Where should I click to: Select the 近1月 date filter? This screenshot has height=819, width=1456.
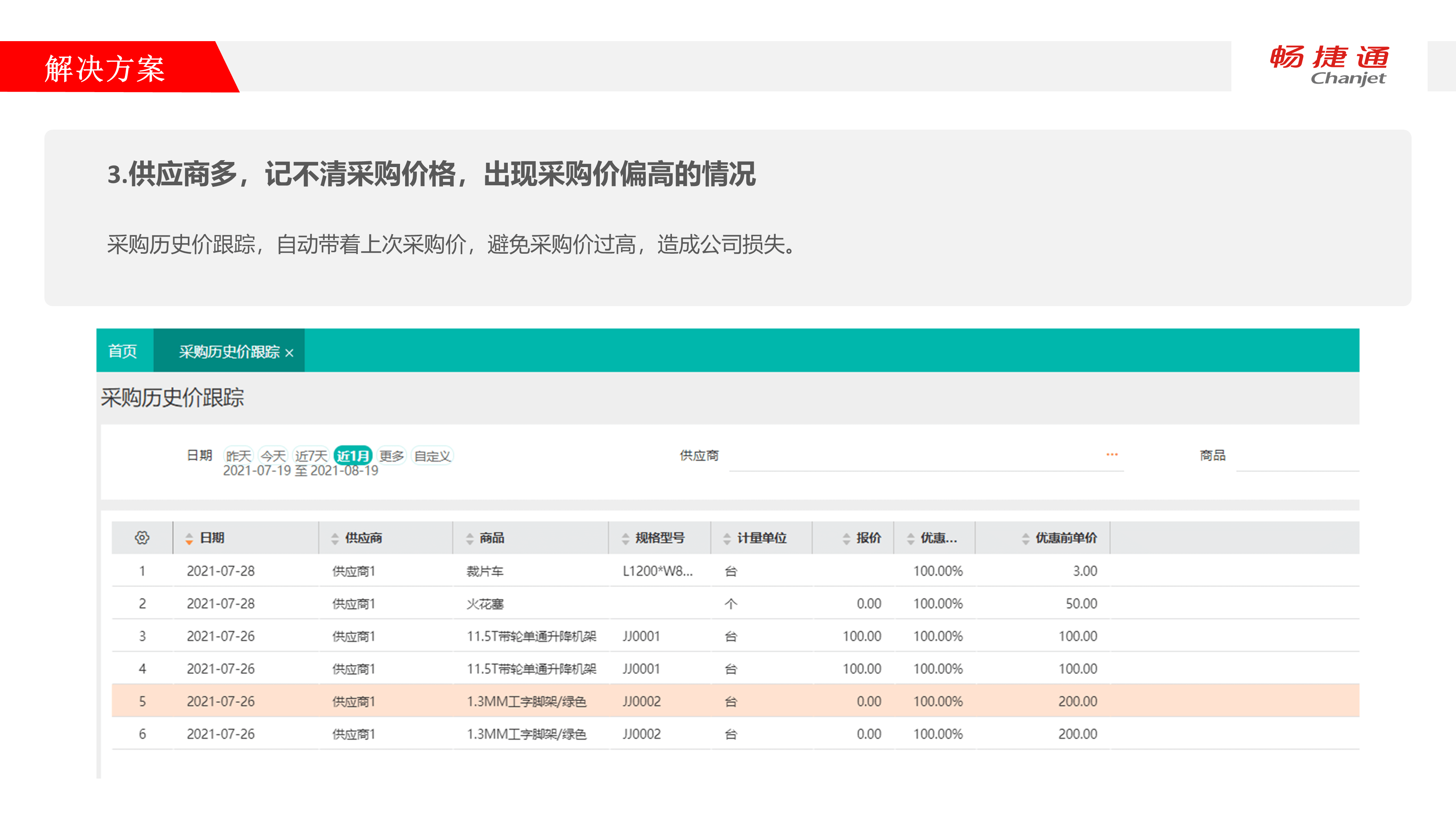tap(353, 456)
